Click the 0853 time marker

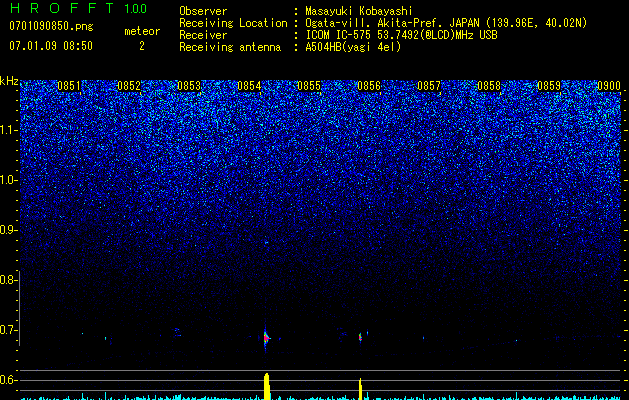click(189, 86)
